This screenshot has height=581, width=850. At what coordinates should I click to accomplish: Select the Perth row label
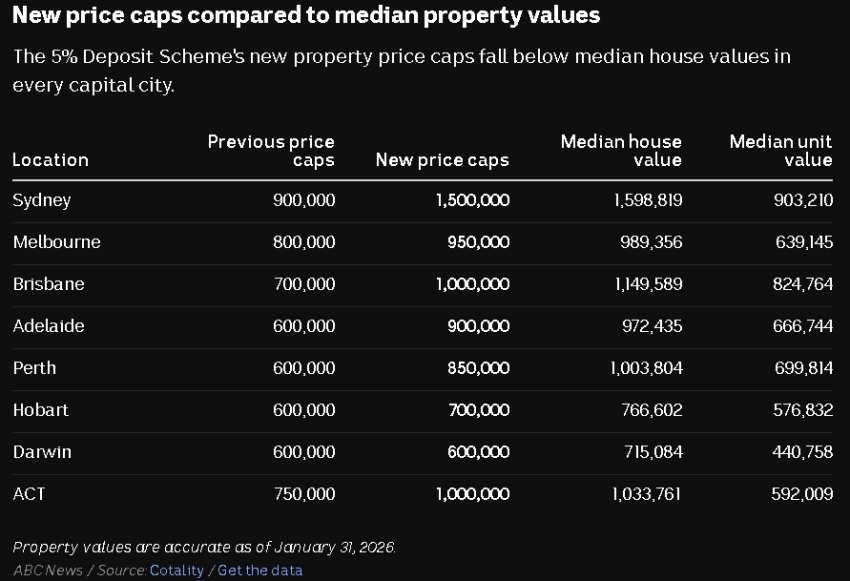(34, 368)
